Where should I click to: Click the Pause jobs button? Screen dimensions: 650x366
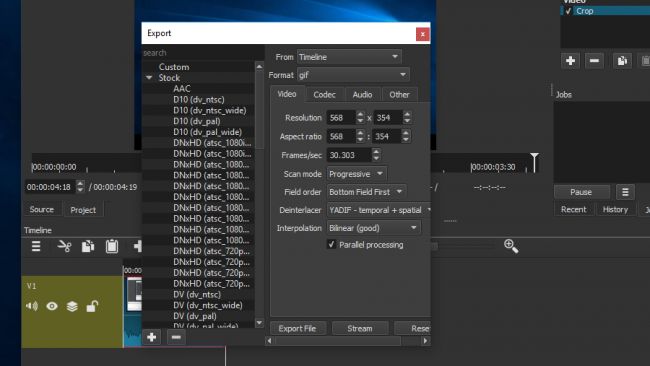[x=581, y=192]
